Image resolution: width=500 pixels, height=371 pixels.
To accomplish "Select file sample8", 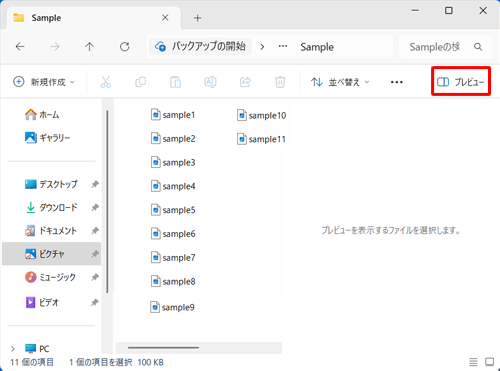I will click(173, 281).
